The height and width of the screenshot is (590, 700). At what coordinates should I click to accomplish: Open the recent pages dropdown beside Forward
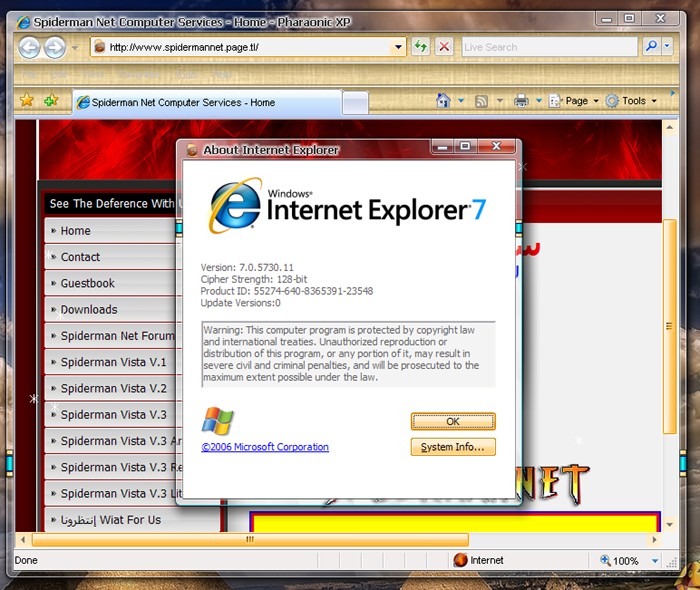click(x=75, y=47)
